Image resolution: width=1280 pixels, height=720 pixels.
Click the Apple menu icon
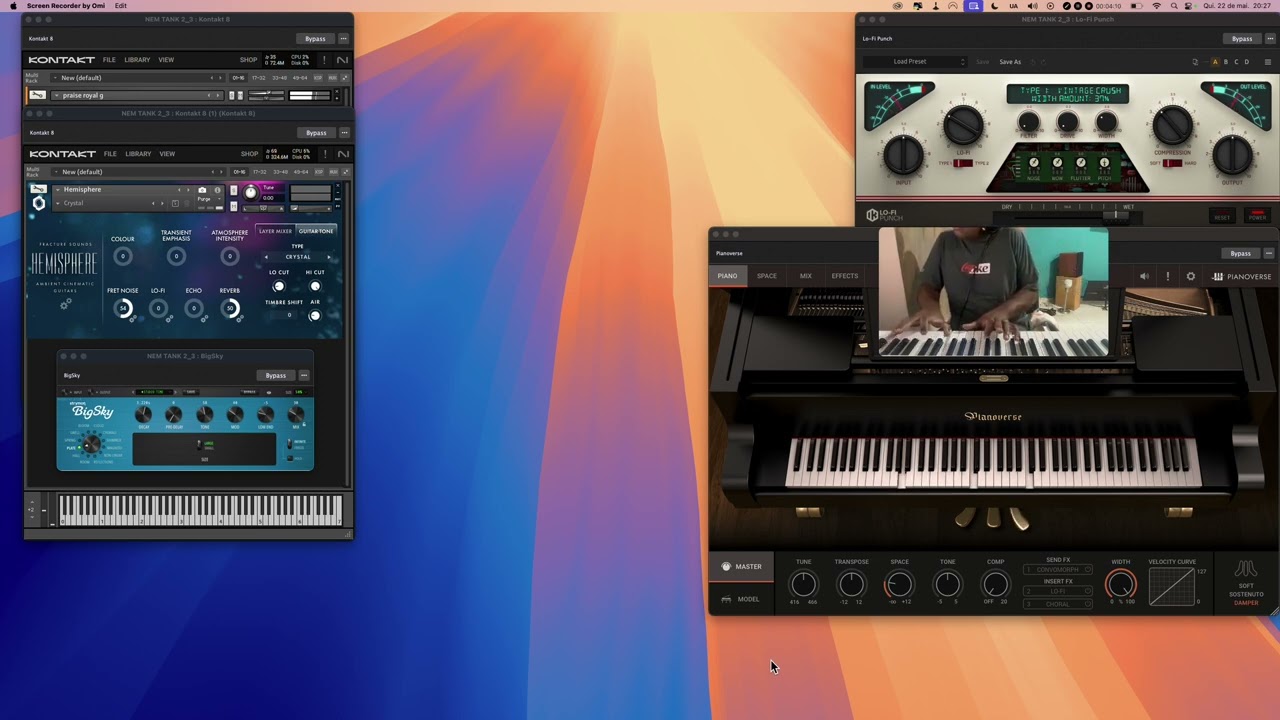coord(13,6)
